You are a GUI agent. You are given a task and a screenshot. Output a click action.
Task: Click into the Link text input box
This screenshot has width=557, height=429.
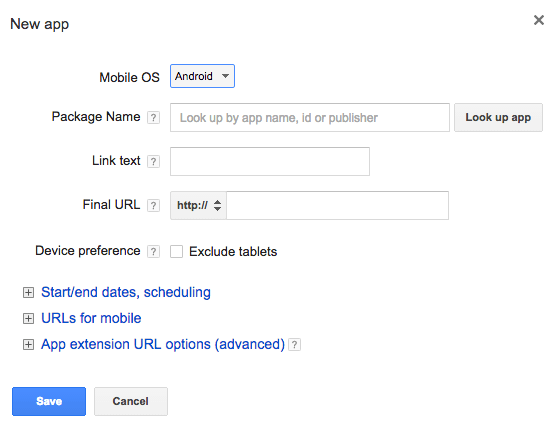[270, 162]
